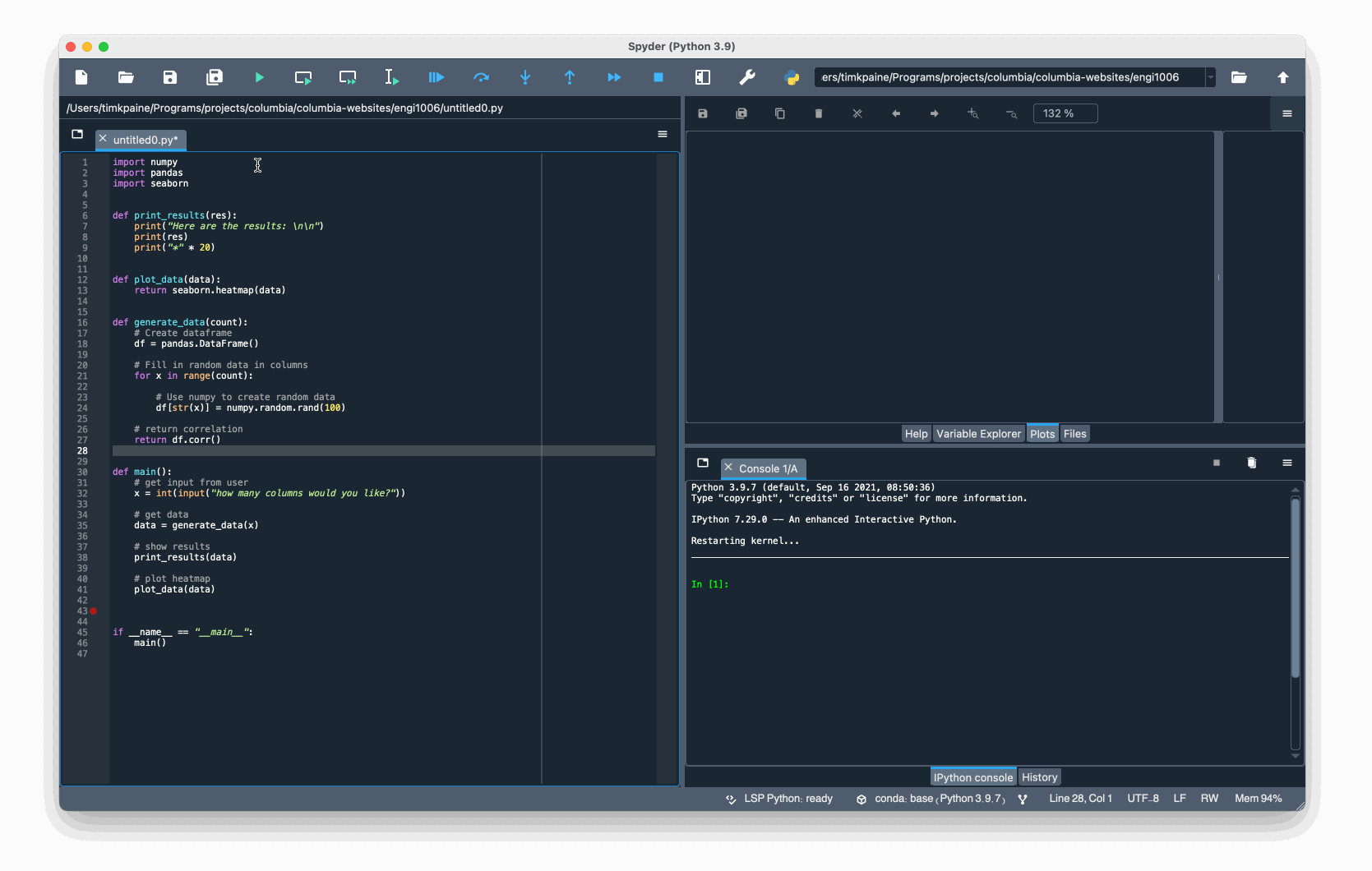
Task: Browse console tabs list
Action: click(x=703, y=463)
